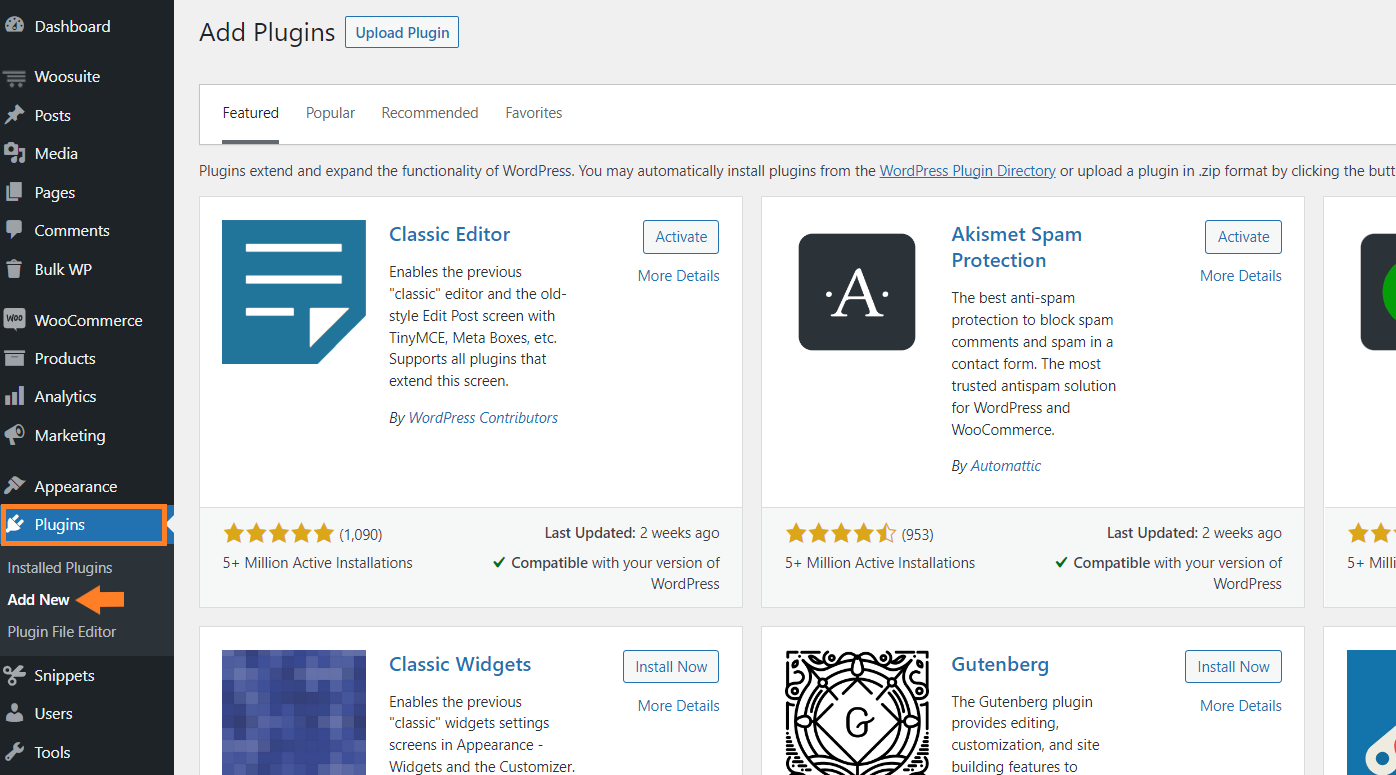Click the Comments speech bubble icon
1396x775 pixels.
14,230
